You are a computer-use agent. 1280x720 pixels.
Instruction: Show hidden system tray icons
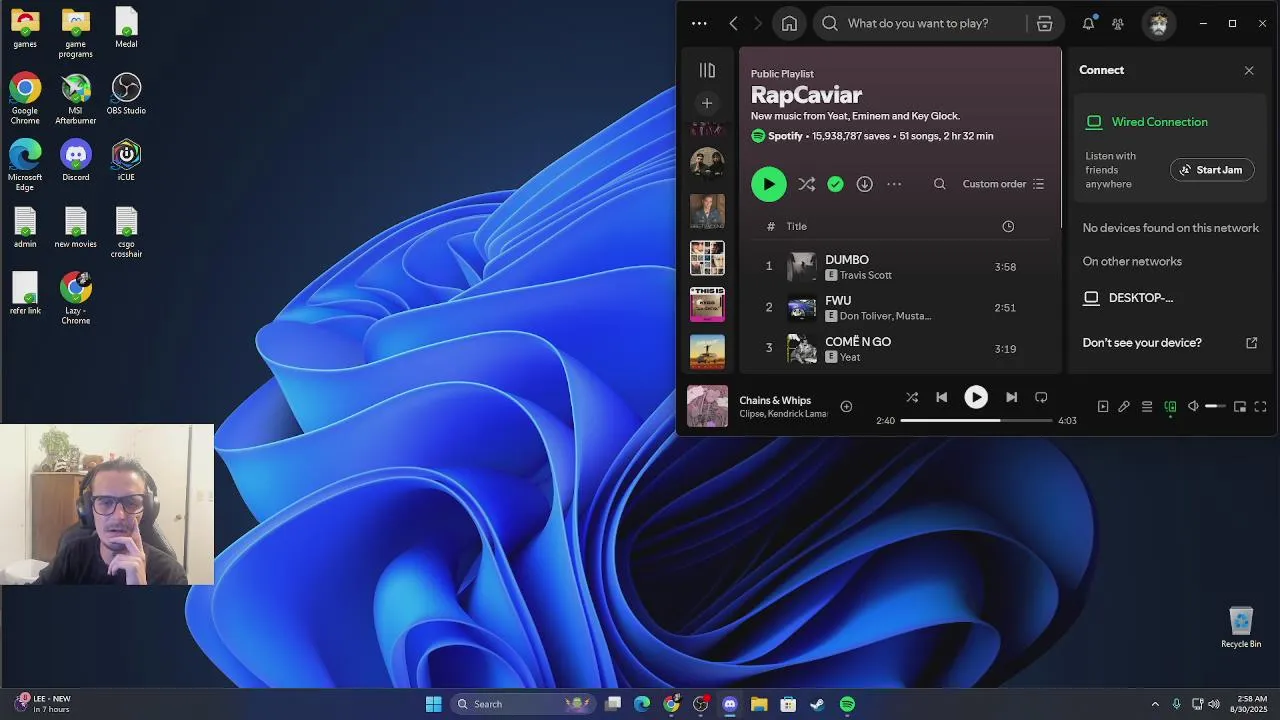click(x=1155, y=704)
